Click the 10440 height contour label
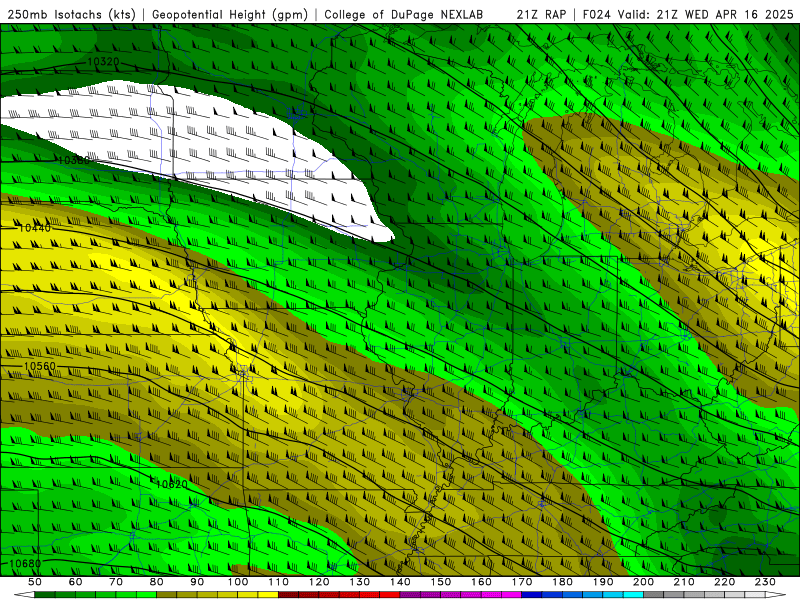Image resolution: width=800 pixels, height=600 pixels. (35, 228)
